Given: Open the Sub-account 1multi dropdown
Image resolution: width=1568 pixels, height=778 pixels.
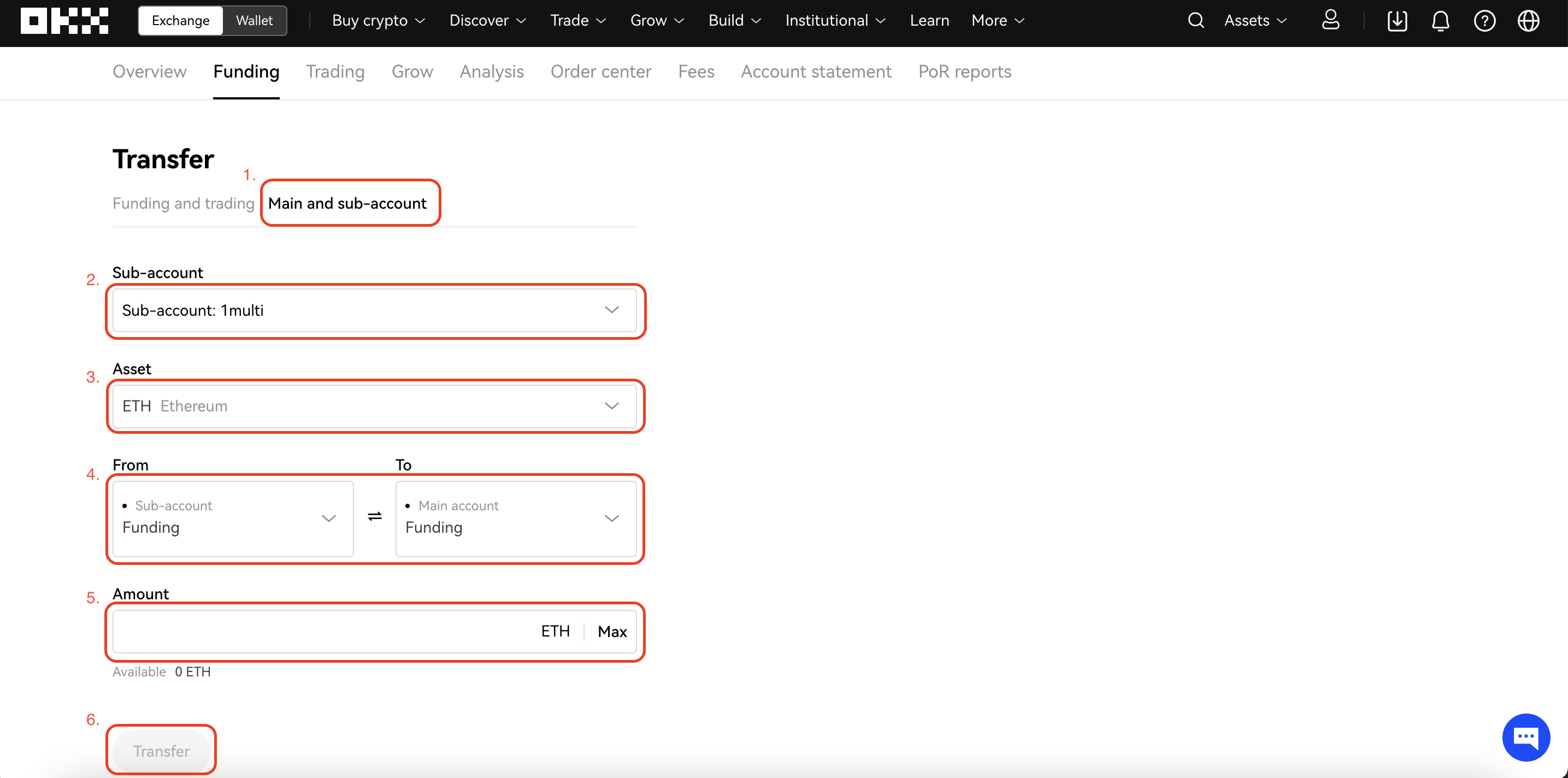Looking at the screenshot, I should pyautogui.click(x=374, y=310).
